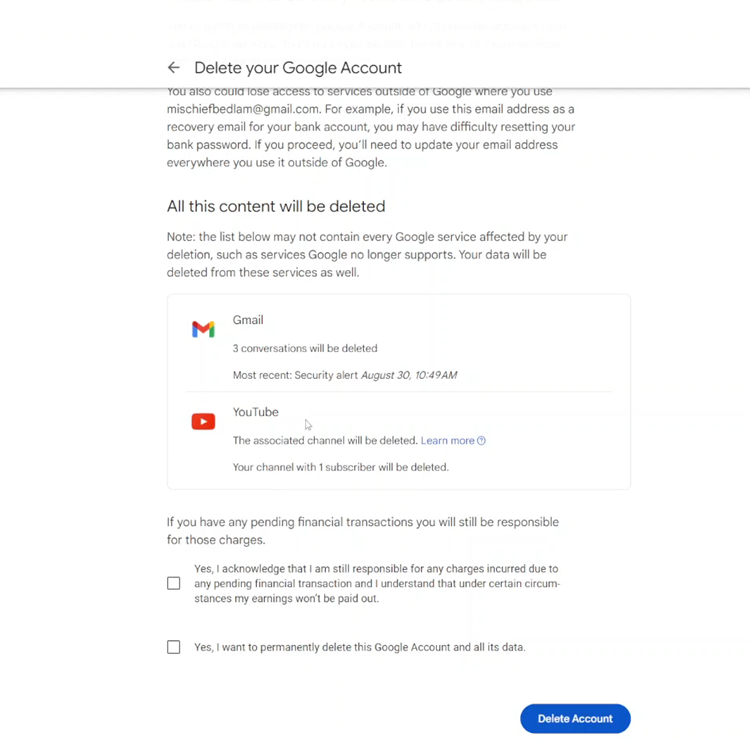Click the 3 conversations will be deleted text
The height and width of the screenshot is (748, 750).
[305, 349]
